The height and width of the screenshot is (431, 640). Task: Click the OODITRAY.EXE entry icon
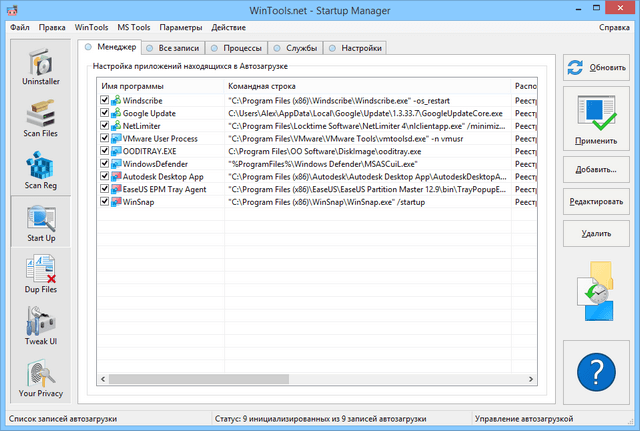click(x=116, y=151)
